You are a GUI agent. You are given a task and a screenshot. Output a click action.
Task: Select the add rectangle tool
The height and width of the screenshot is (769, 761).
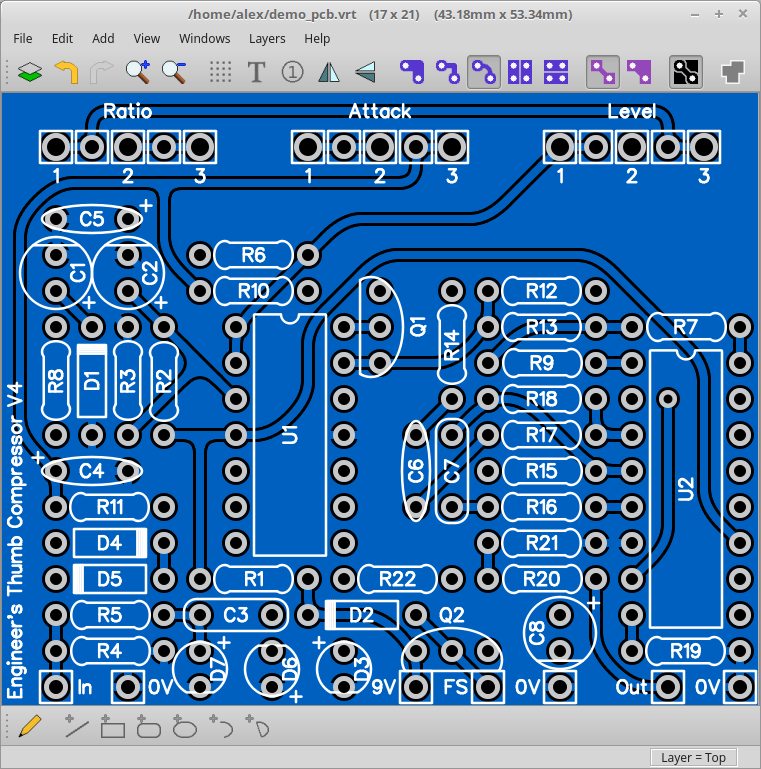click(112, 726)
